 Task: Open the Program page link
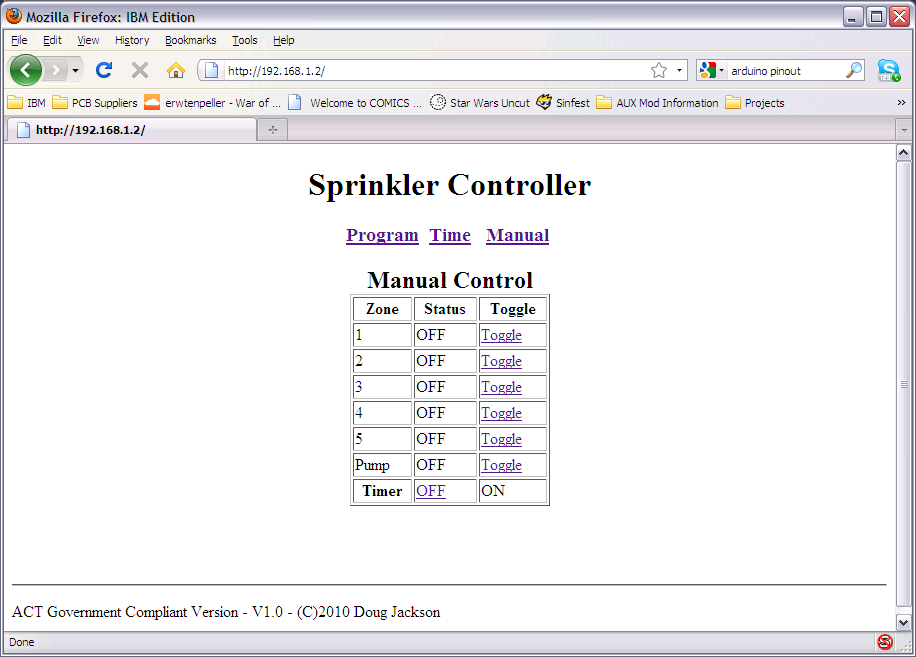point(382,235)
